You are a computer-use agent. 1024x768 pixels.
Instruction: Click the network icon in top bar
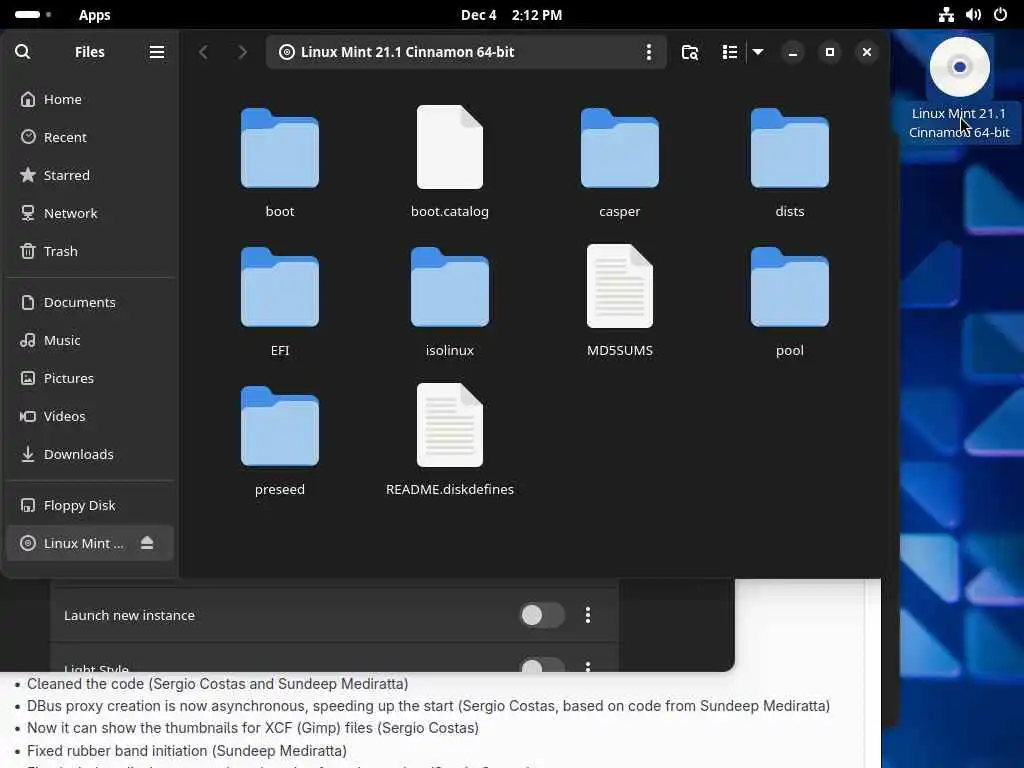tap(946, 14)
